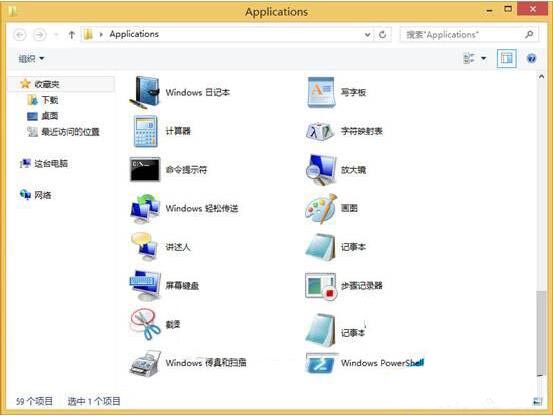Click the vertical scrollbar thumb
The image size is (553, 416).
click(x=541, y=333)
